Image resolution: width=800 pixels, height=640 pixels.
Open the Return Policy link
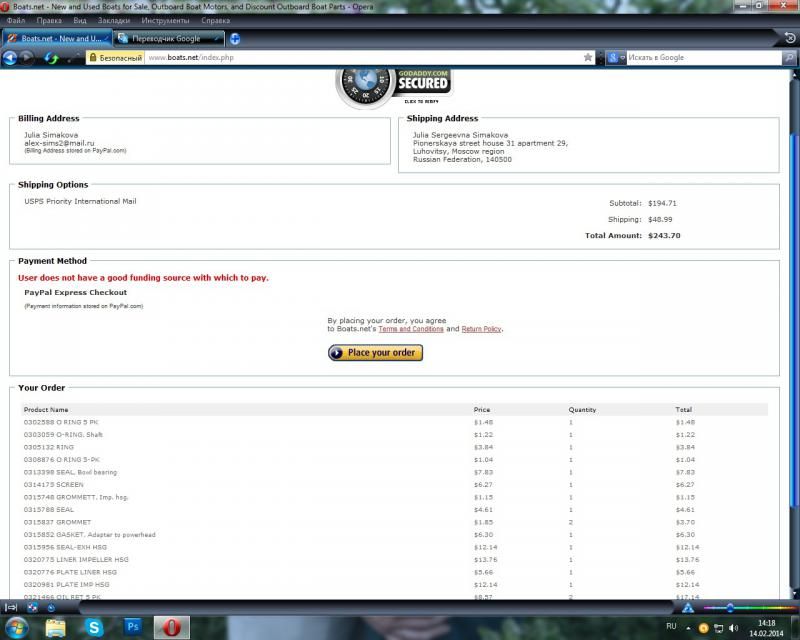pyautogui.click(x=482, y=329)
